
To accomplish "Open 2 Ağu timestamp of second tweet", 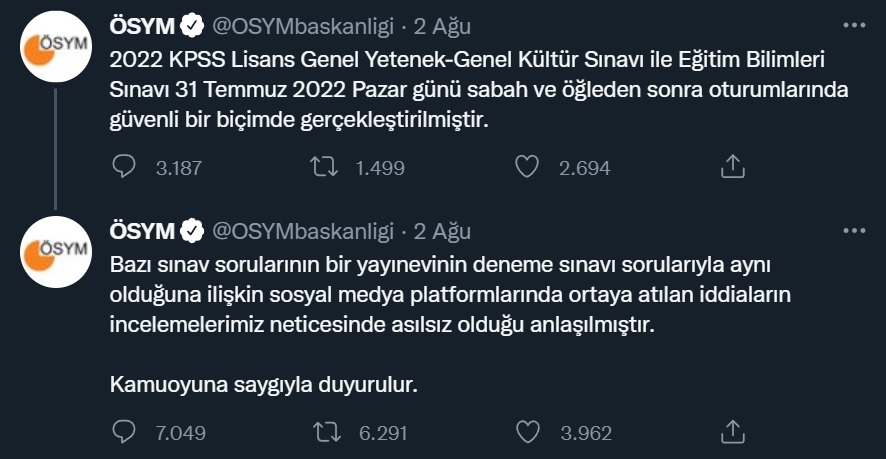I will (x=442, y=231).
